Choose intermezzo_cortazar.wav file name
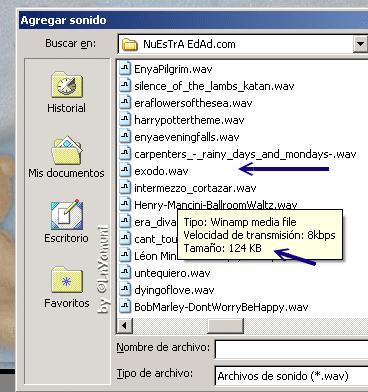This screenshot has width=368, height=392. pos(195,188)
